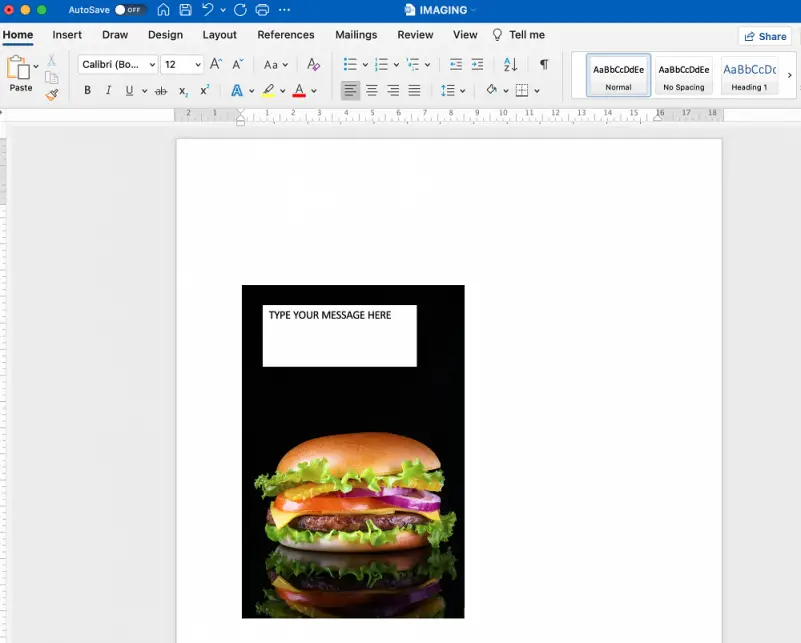Open the Draw ribbon tab
The height and width of the screenshot is (643, 801).
[115, 35]
